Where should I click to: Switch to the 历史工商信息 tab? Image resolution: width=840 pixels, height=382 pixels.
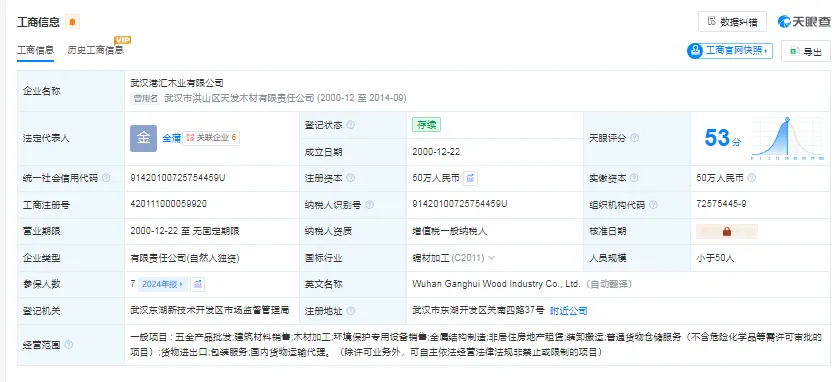95,50
